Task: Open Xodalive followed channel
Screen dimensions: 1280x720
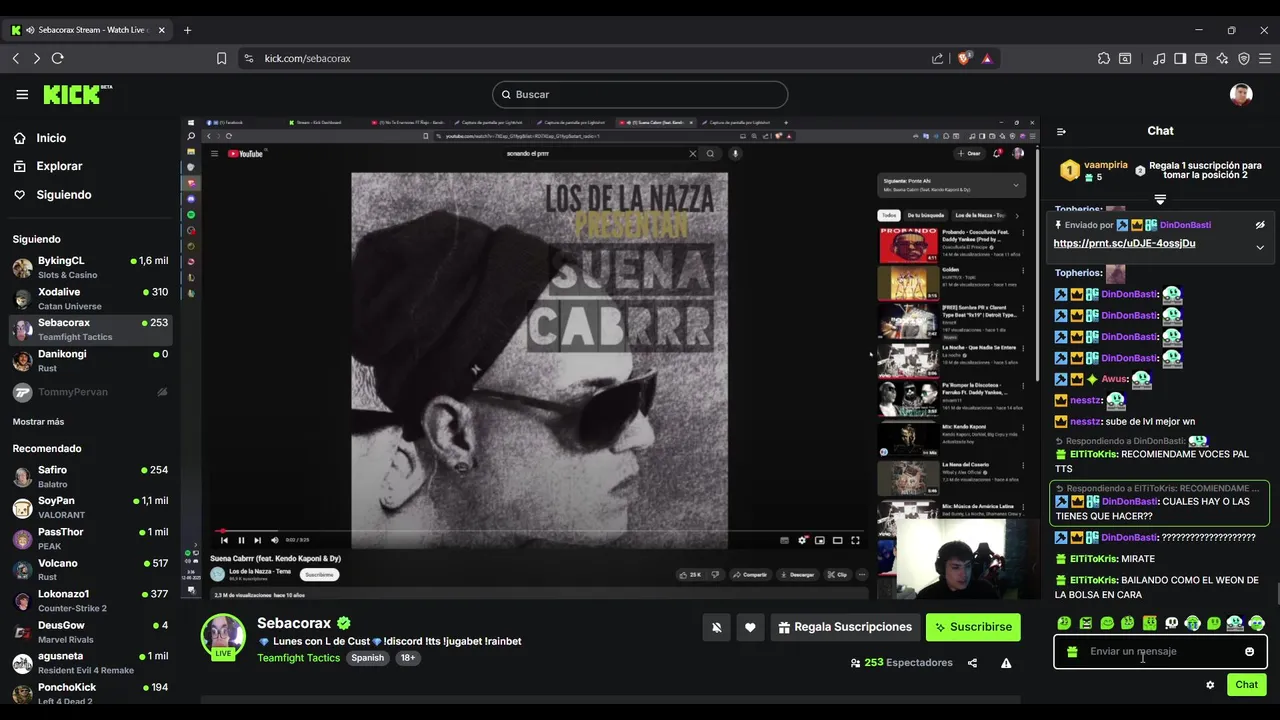Action: click(x=90, y=298)
